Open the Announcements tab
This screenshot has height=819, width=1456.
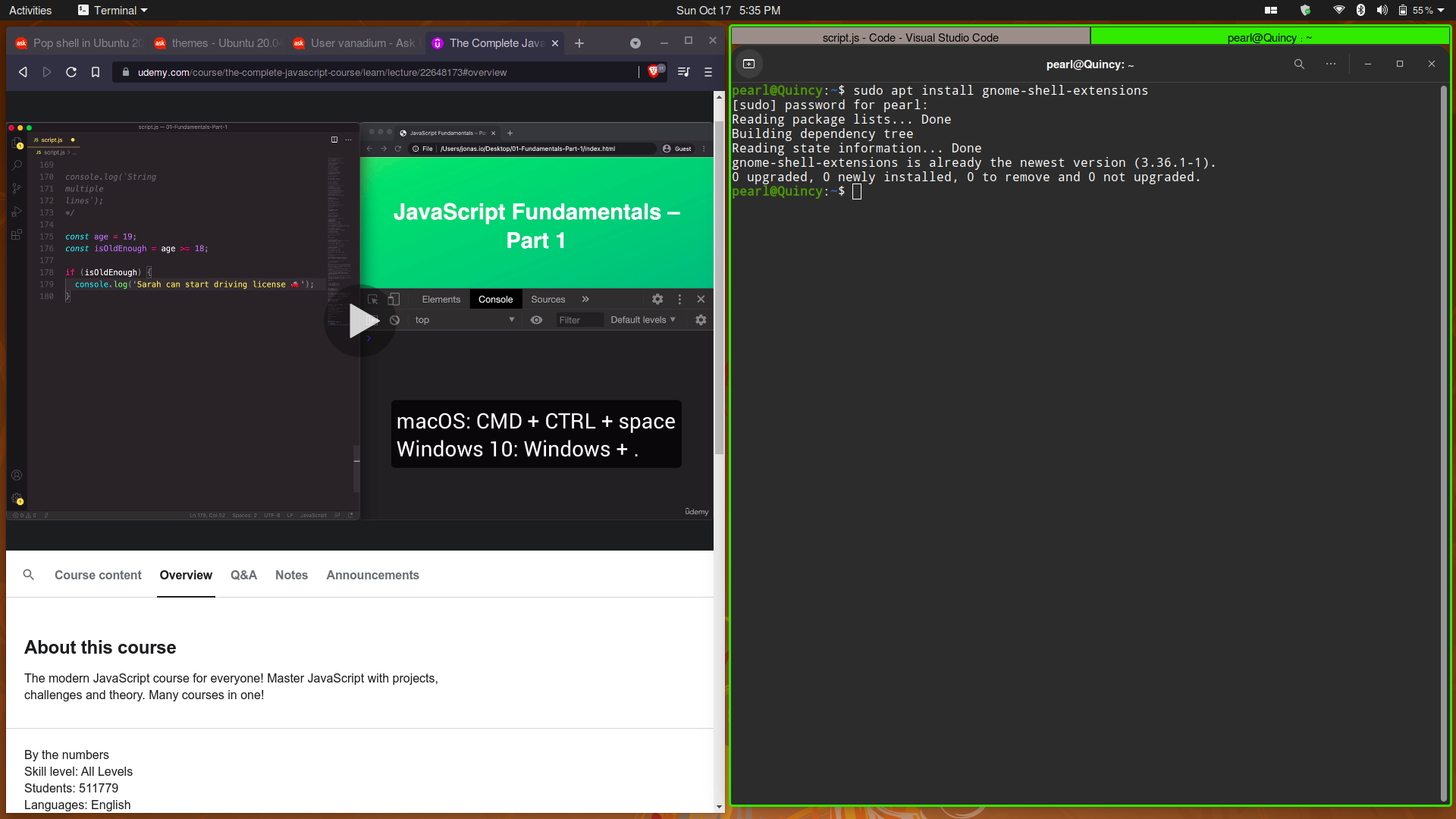[372, 575]
